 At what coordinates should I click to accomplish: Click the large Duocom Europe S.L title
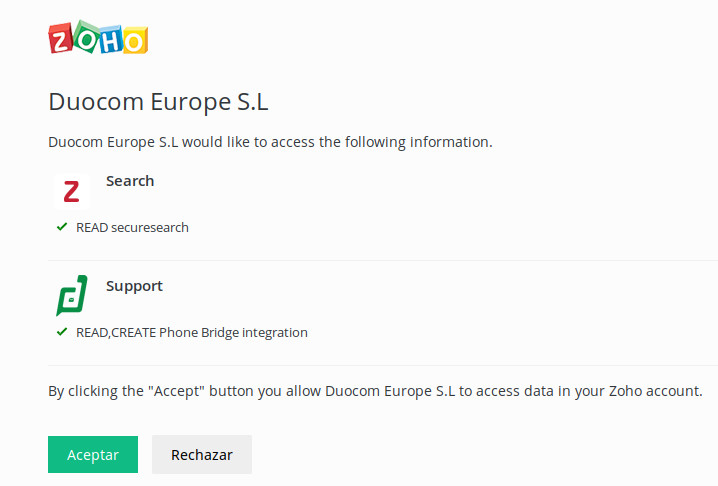158,102
